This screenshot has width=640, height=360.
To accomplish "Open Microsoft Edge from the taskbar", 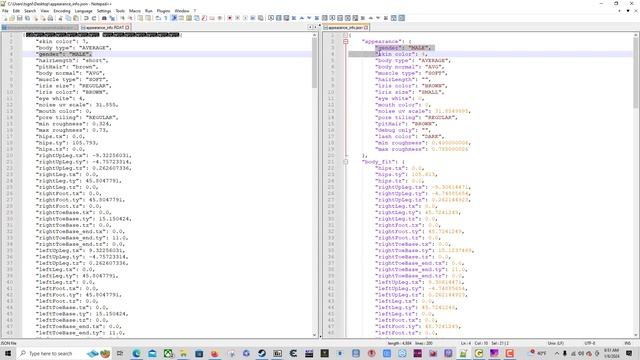I will click(x=136, y=353).
